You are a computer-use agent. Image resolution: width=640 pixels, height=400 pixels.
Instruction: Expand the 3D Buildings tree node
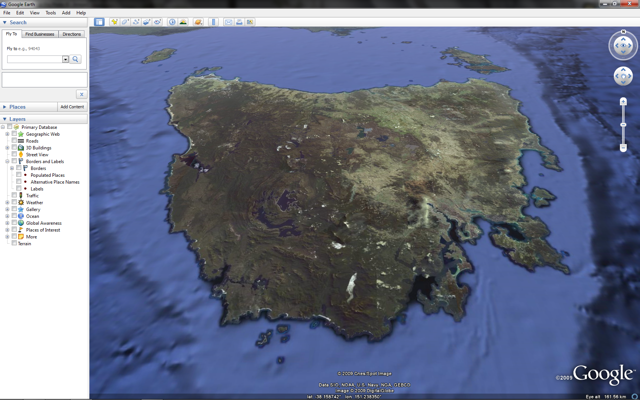click(x=7, y=148)
